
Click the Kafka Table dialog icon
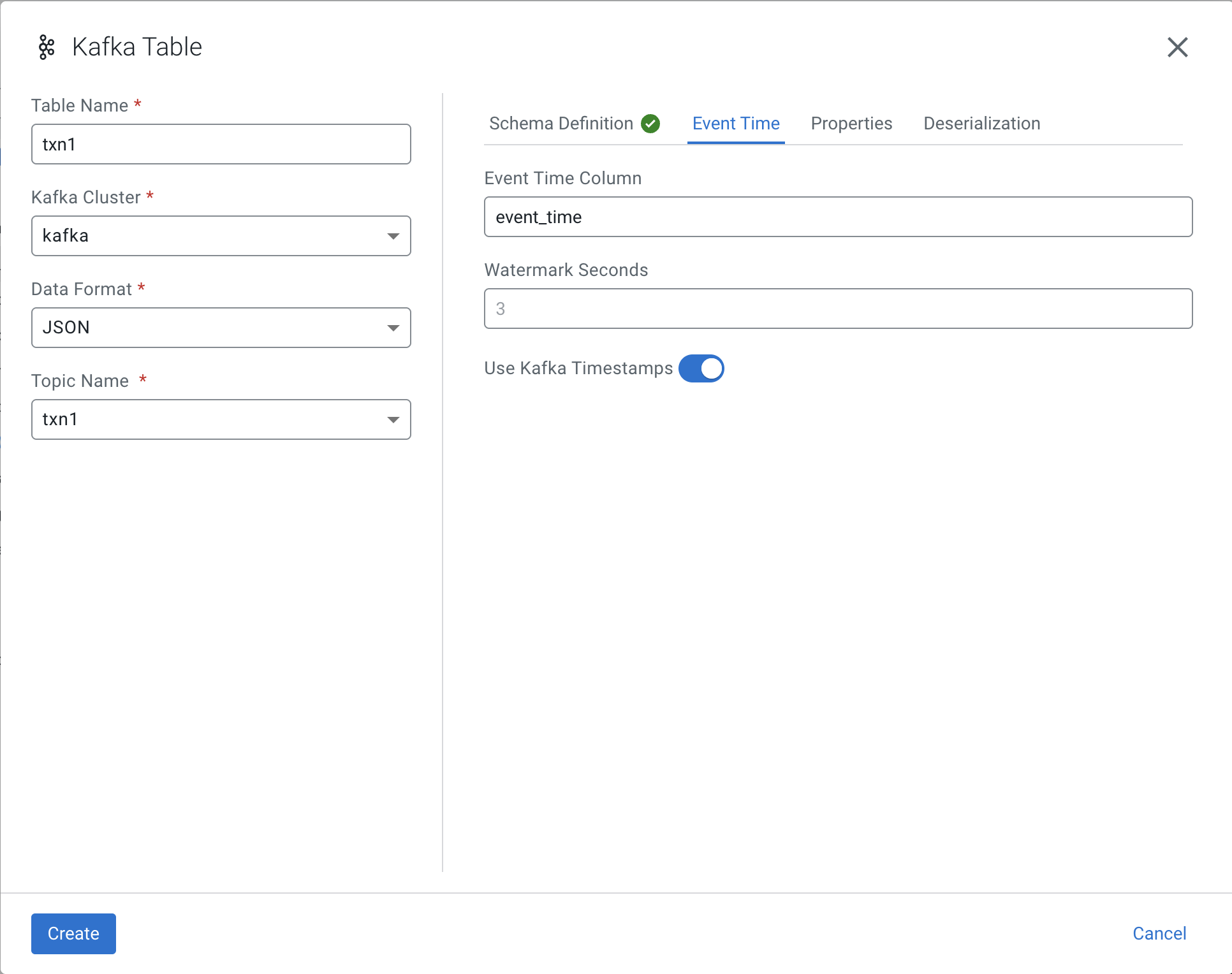coord(46,47)
